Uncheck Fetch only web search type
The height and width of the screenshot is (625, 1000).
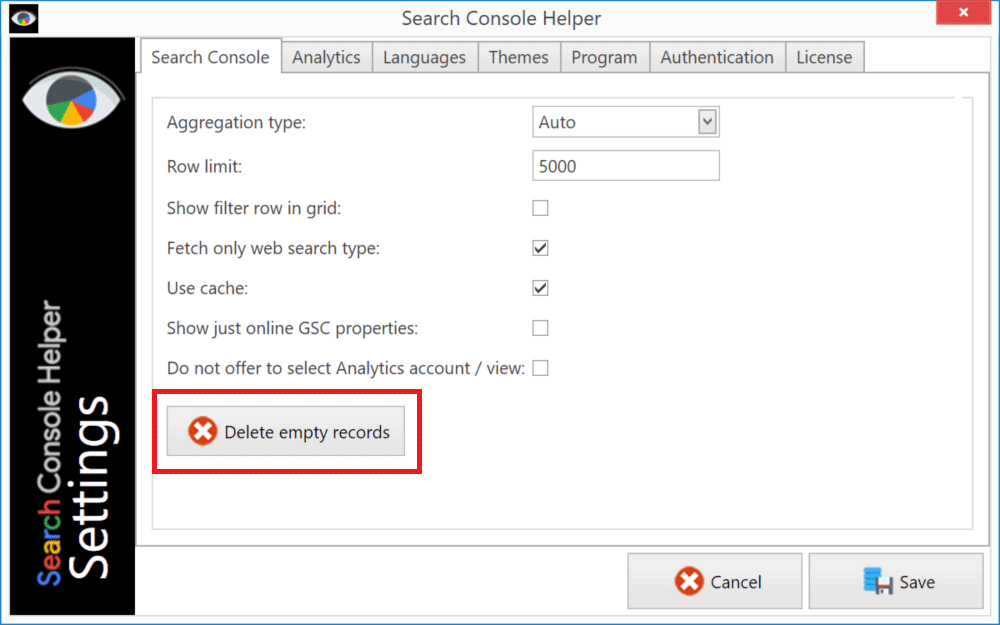tap(540, 248)
